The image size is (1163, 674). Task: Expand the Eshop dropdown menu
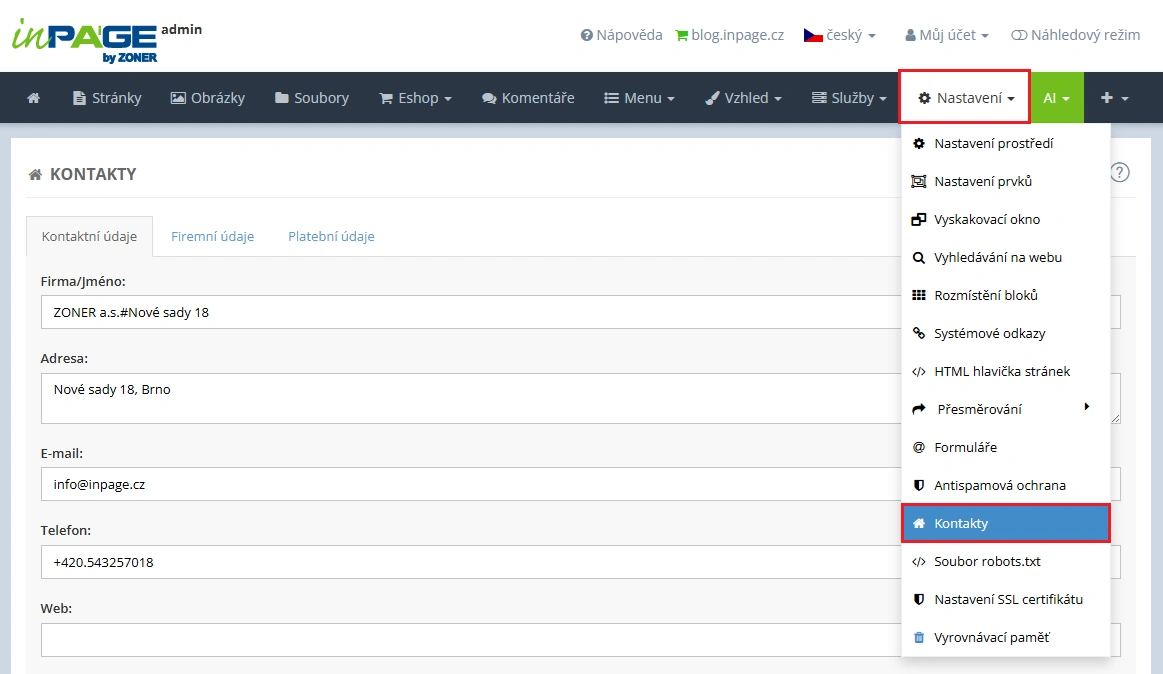pos(415,98)
